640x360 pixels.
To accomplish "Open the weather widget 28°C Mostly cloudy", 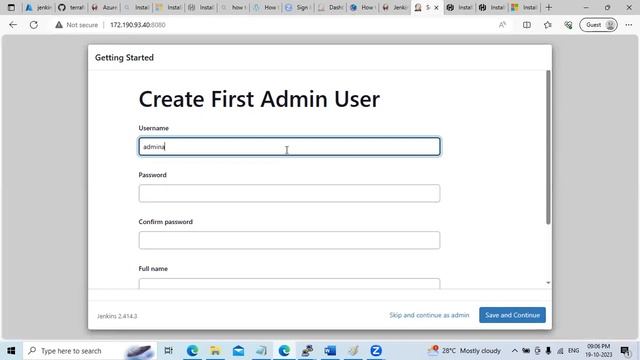I will click(464, 351).
